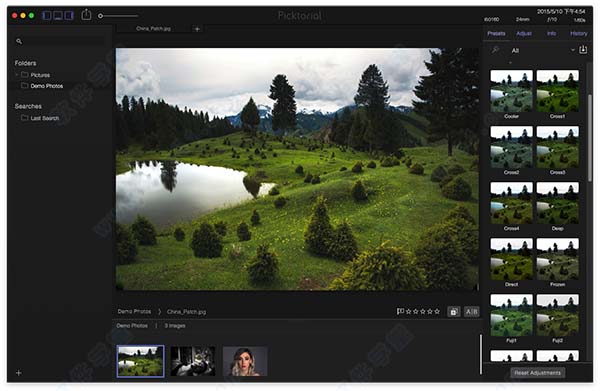Set rating to three stars
The height and width of the screenshot is (391, 600).
pyautogui.click(x=422, y=311)
